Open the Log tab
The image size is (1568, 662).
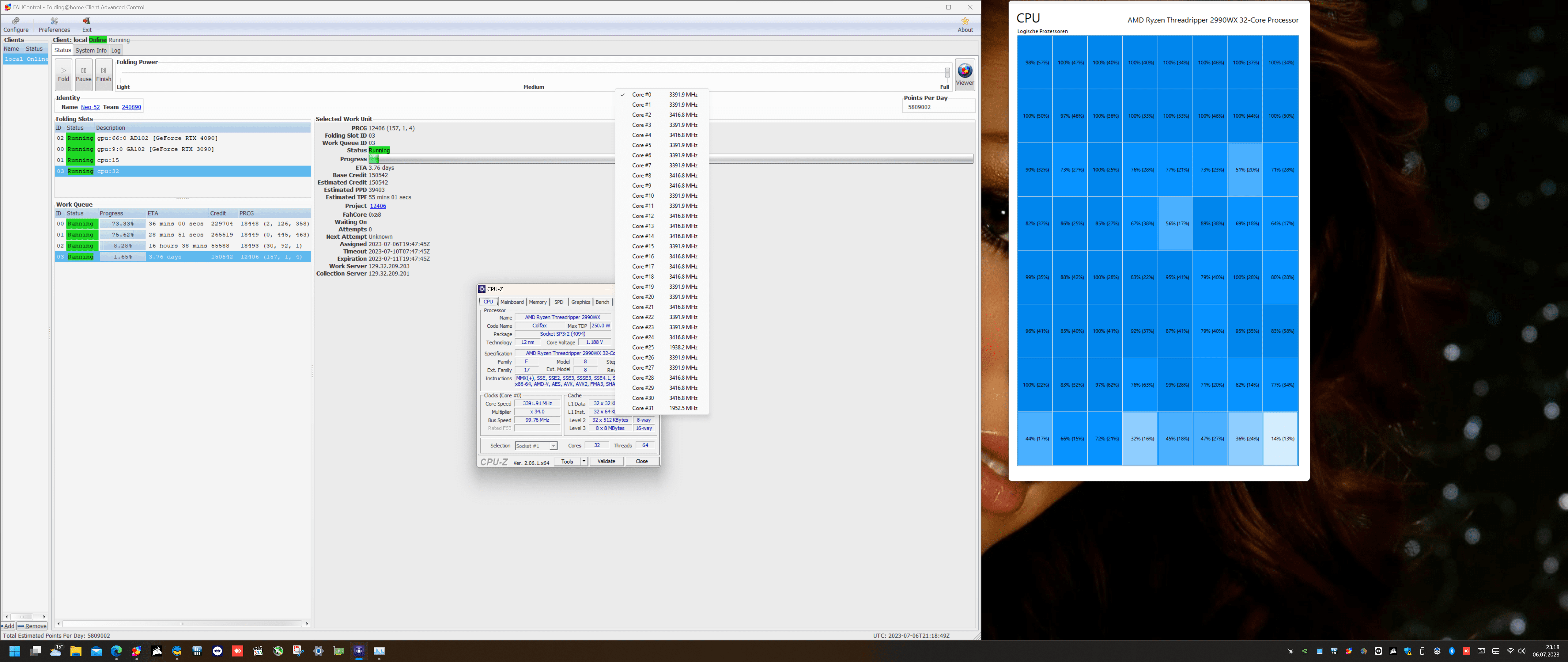[116, 51]
